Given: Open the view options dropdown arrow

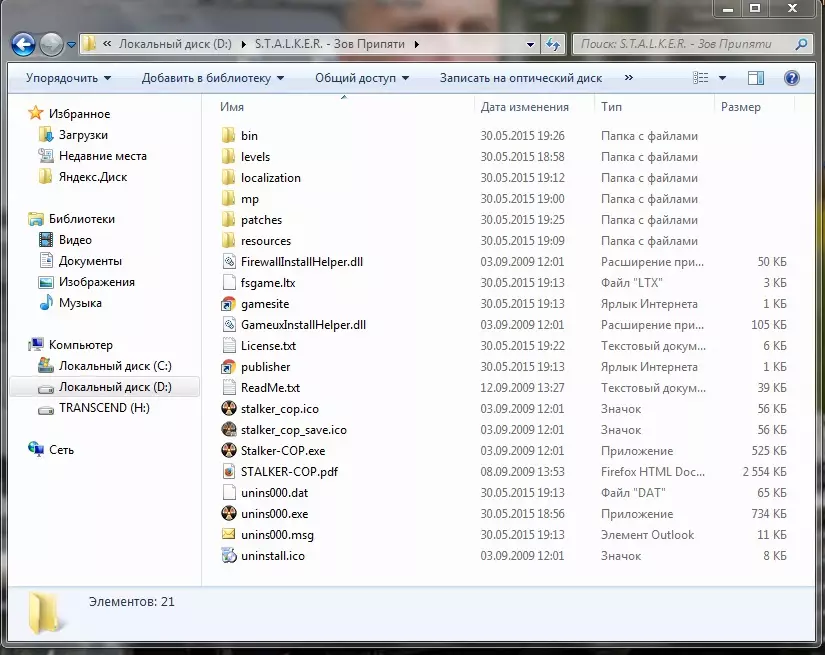Looking at the screenshot, I should [722, 78].
